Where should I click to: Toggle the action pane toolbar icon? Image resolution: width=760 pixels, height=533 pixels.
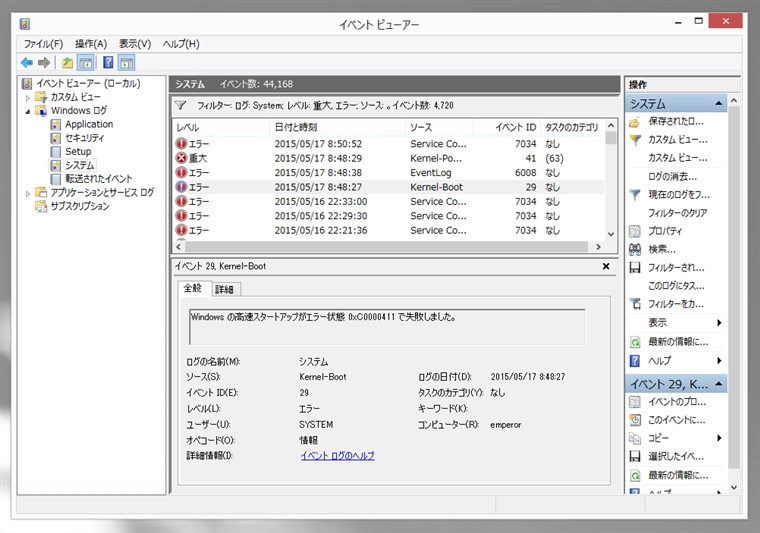(x=127, y=63)
